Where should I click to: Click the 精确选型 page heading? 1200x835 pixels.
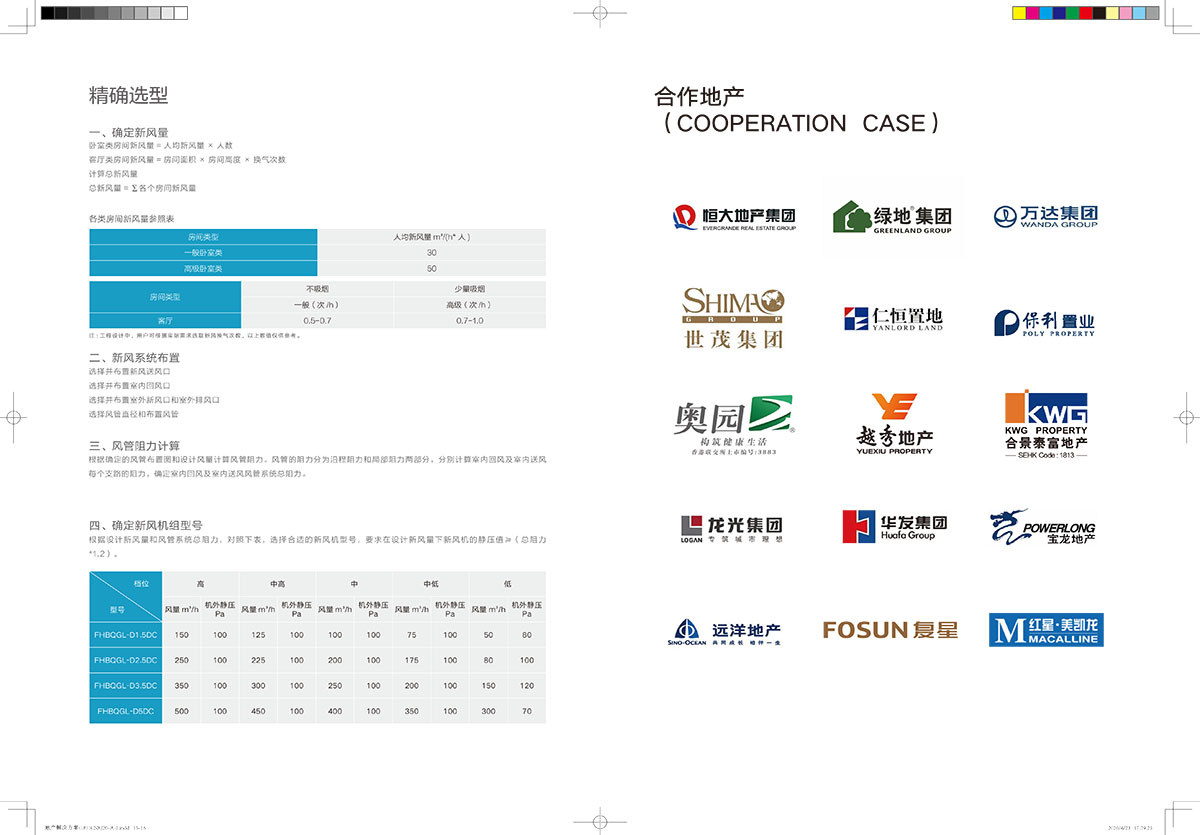coord(128,96)
